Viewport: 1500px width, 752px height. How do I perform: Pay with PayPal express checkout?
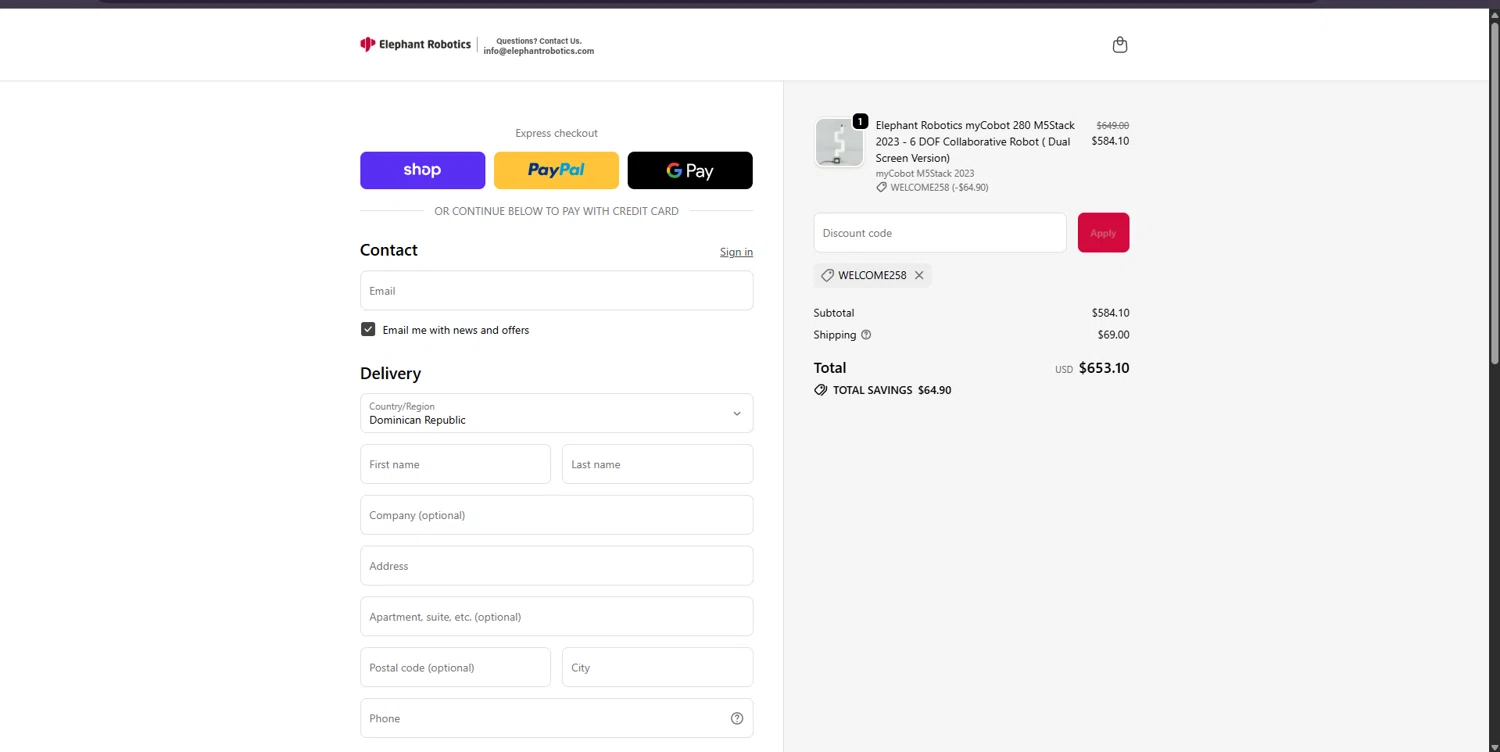click(556, 170)
